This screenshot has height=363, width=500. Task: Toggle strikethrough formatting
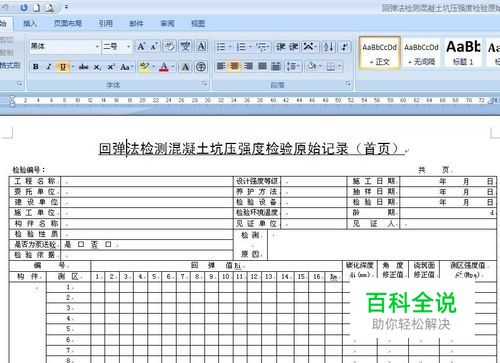click(84, 67)
